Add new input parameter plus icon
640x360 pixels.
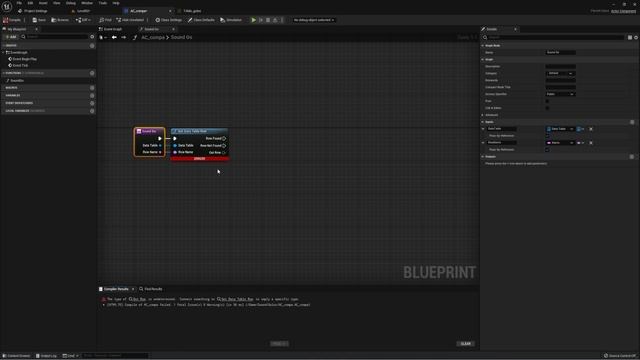[632, 122]
